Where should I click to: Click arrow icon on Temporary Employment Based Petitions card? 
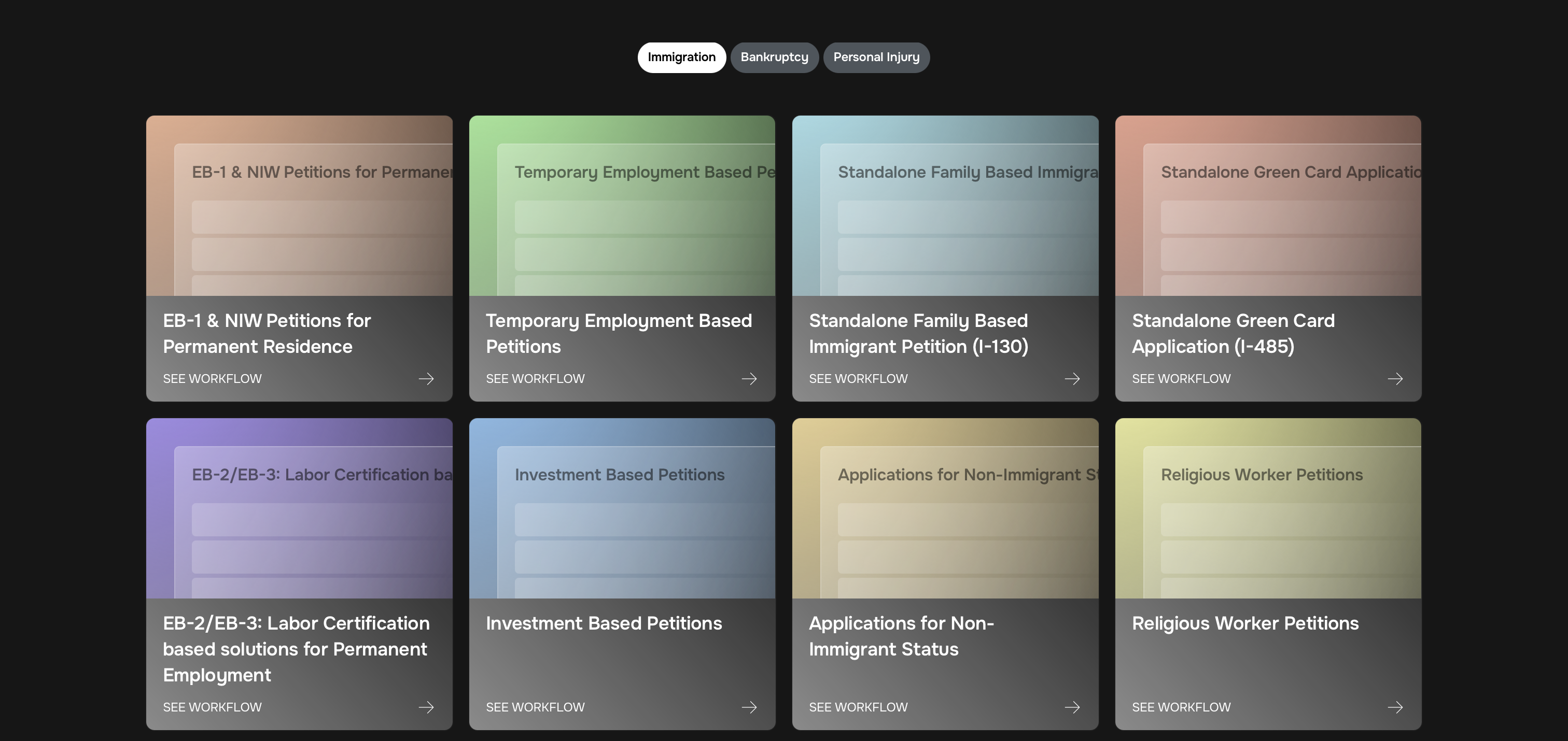(x=749, y=379)
